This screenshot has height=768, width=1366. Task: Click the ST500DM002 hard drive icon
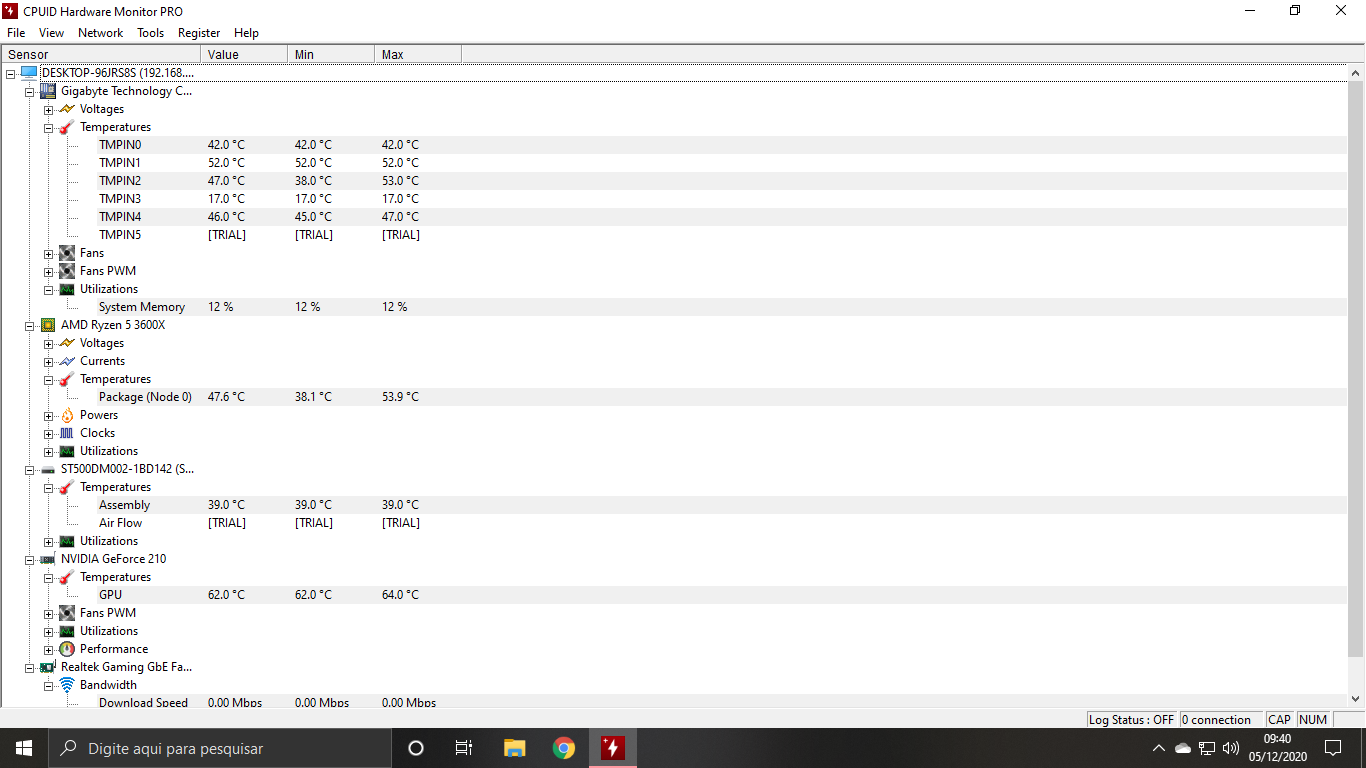click(x=48, y=469)
